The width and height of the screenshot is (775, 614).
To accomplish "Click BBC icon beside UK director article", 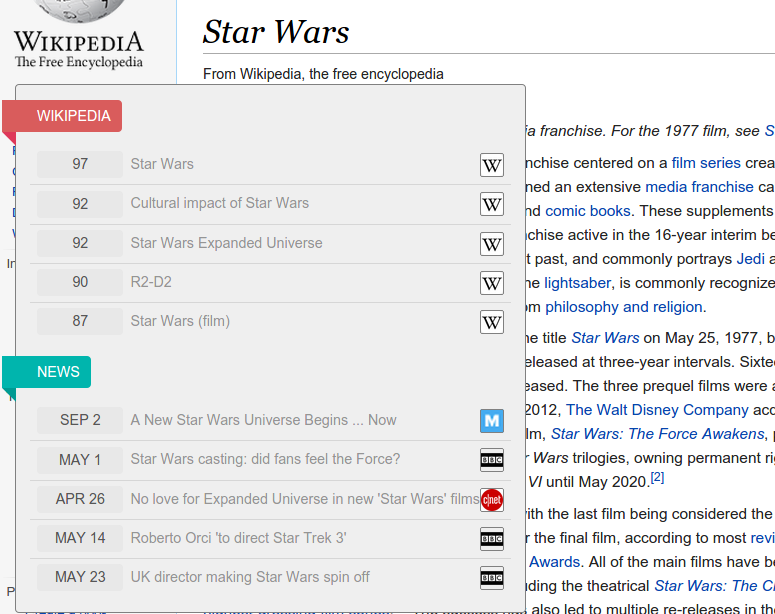I will point(492,578).
